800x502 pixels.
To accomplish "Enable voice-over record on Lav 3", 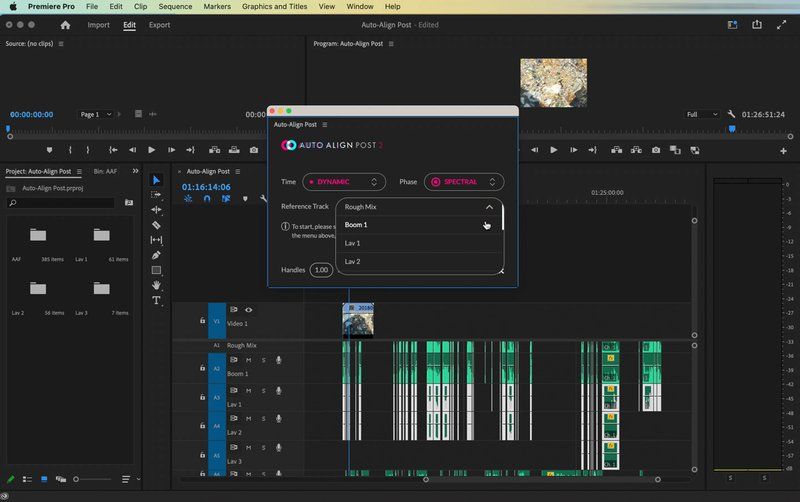I will pyautogui.click(x=279, y=447).
